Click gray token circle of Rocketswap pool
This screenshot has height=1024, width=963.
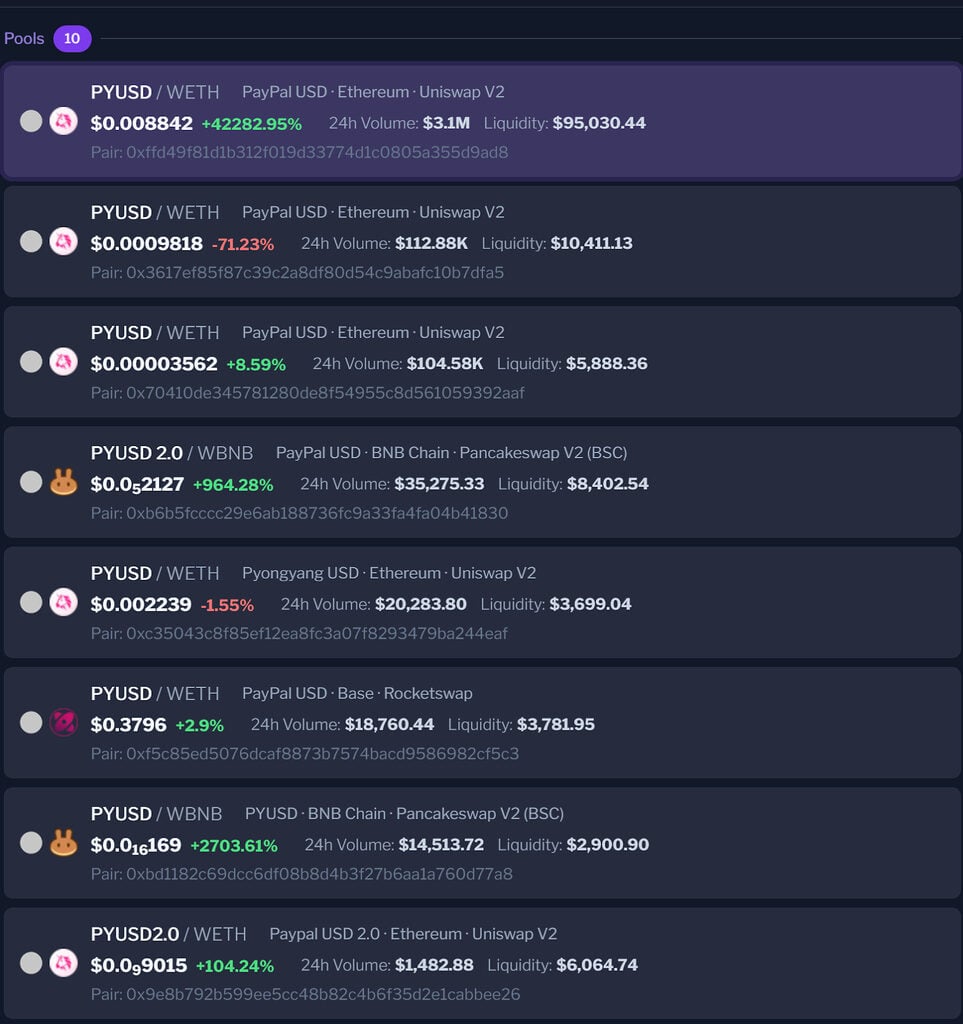(31, 722)
